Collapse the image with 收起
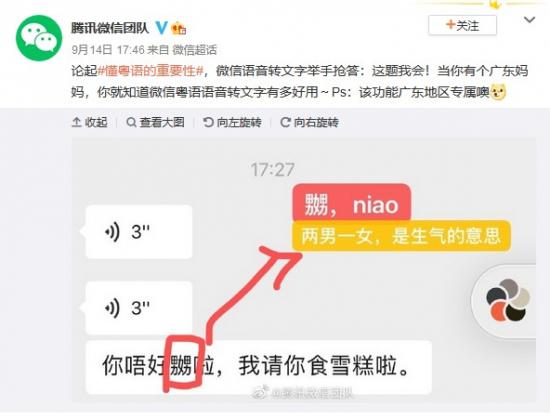550x419 pixels. point(90,122)
